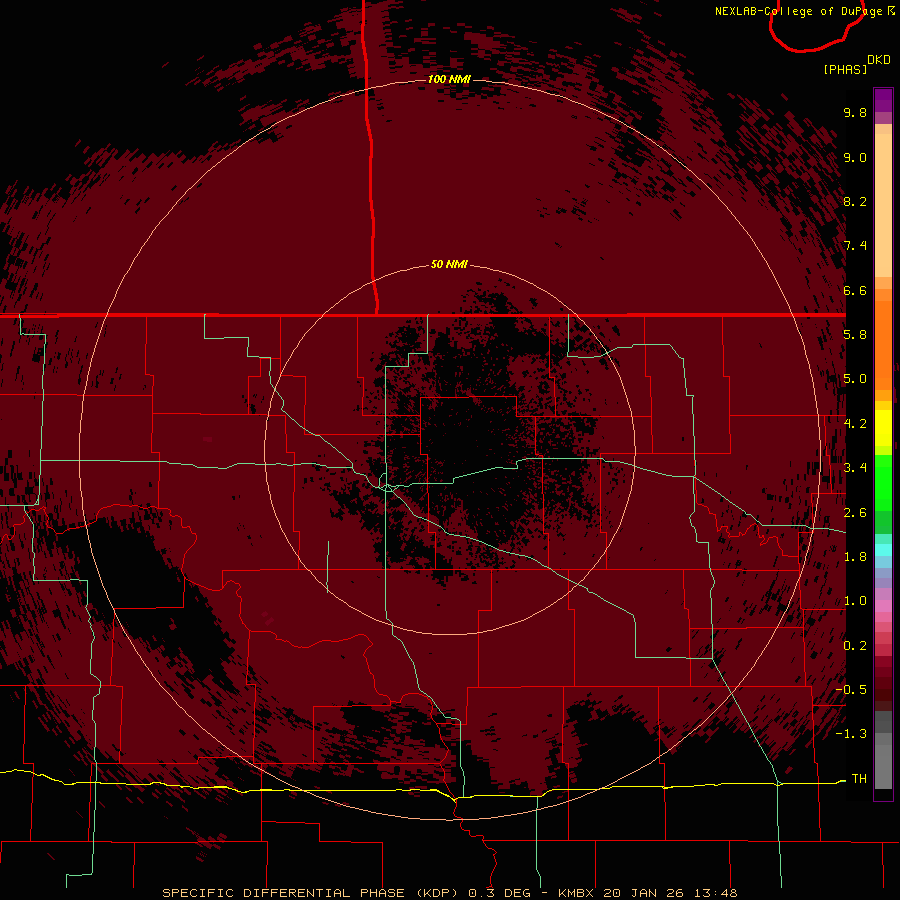Click the purple top segment of color bar

pos(883,100)
